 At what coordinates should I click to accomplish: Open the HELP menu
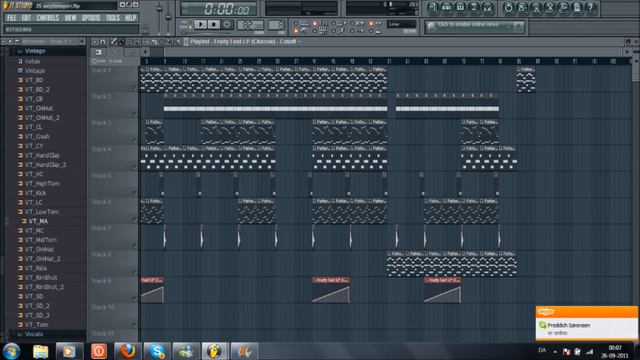[x=130, y=18]
